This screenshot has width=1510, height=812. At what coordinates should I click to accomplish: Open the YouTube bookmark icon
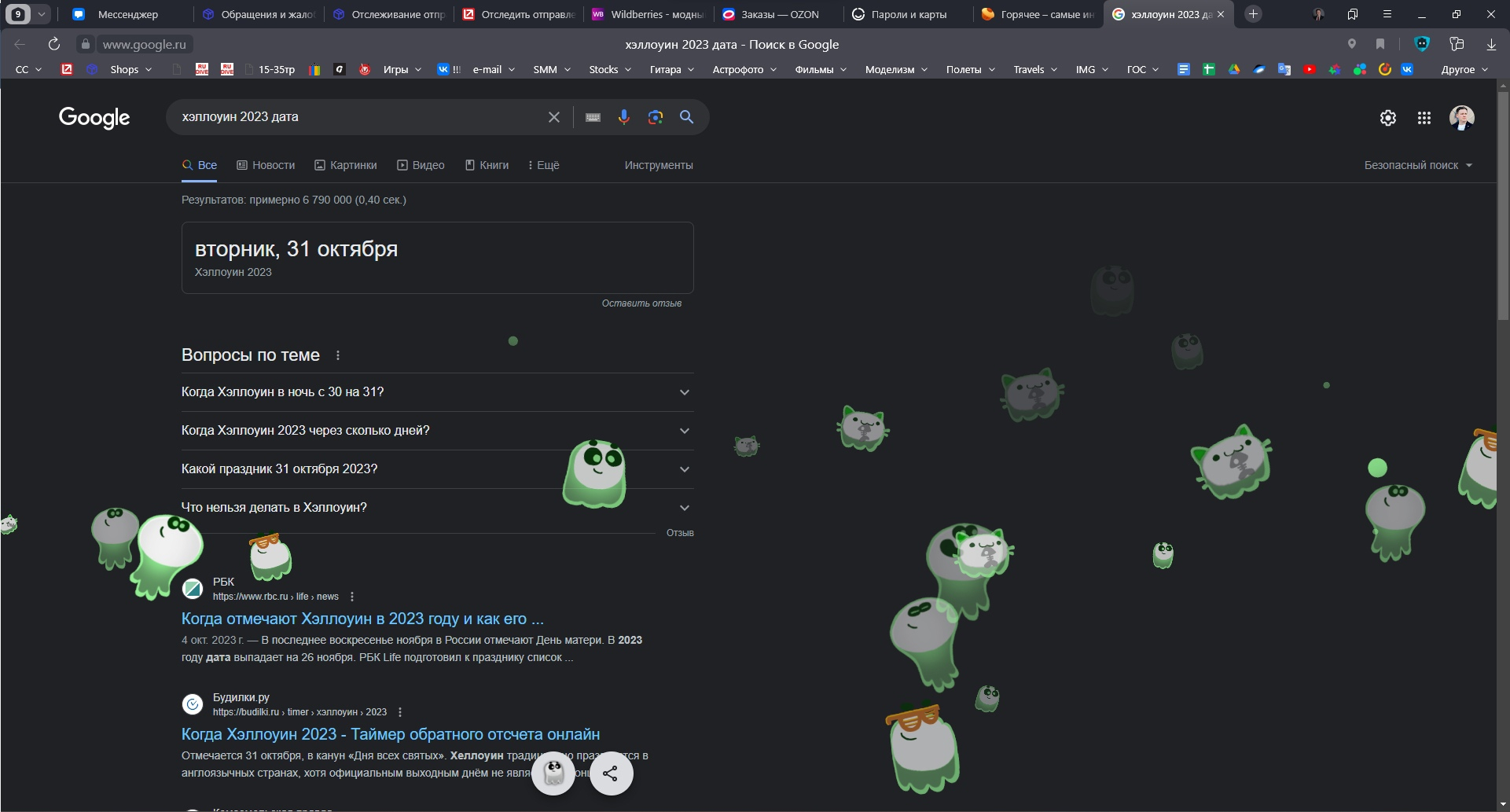(1310, 69)
